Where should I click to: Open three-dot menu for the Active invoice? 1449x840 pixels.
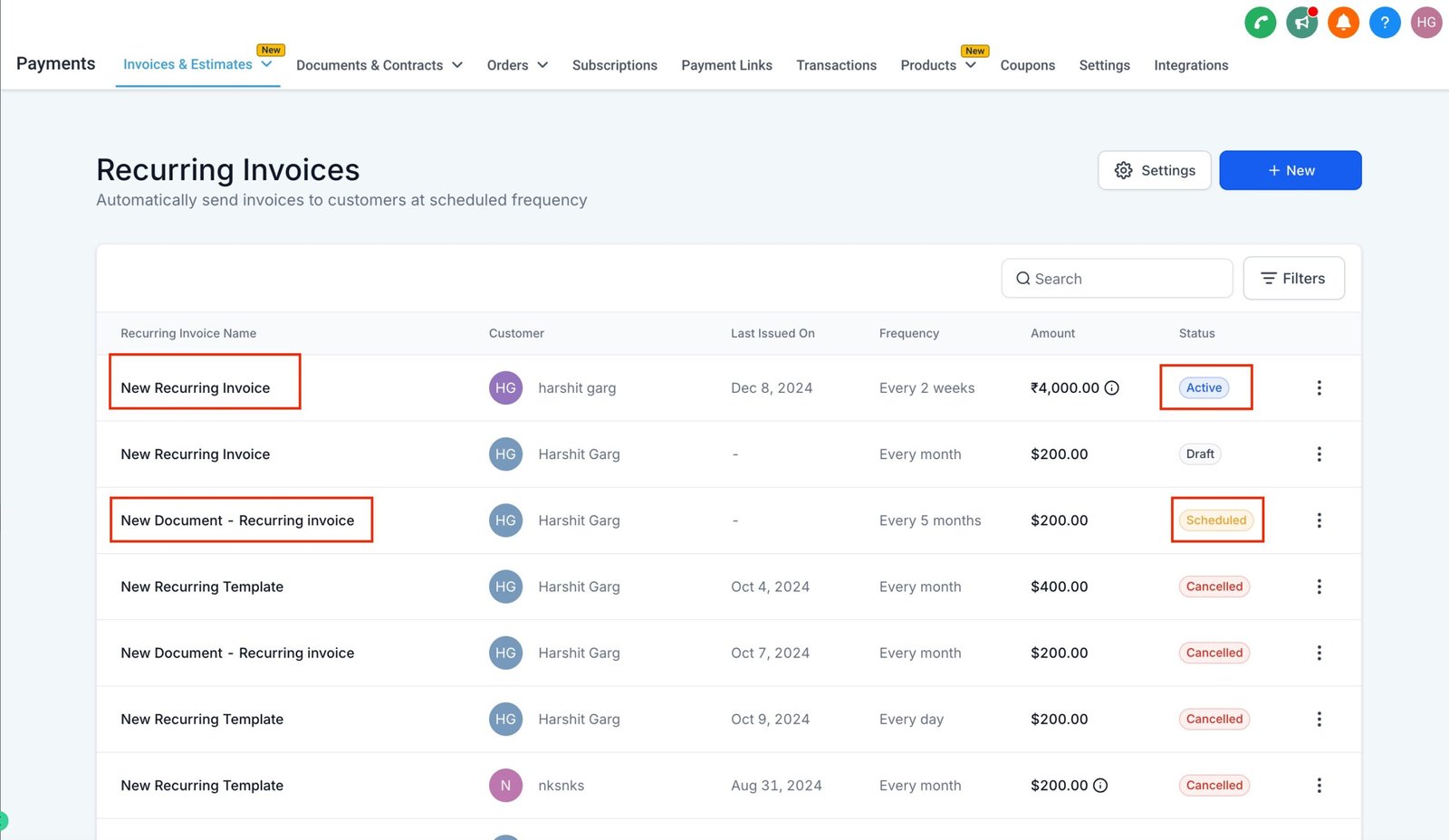pyautogui.click(x=1319, y=388)
